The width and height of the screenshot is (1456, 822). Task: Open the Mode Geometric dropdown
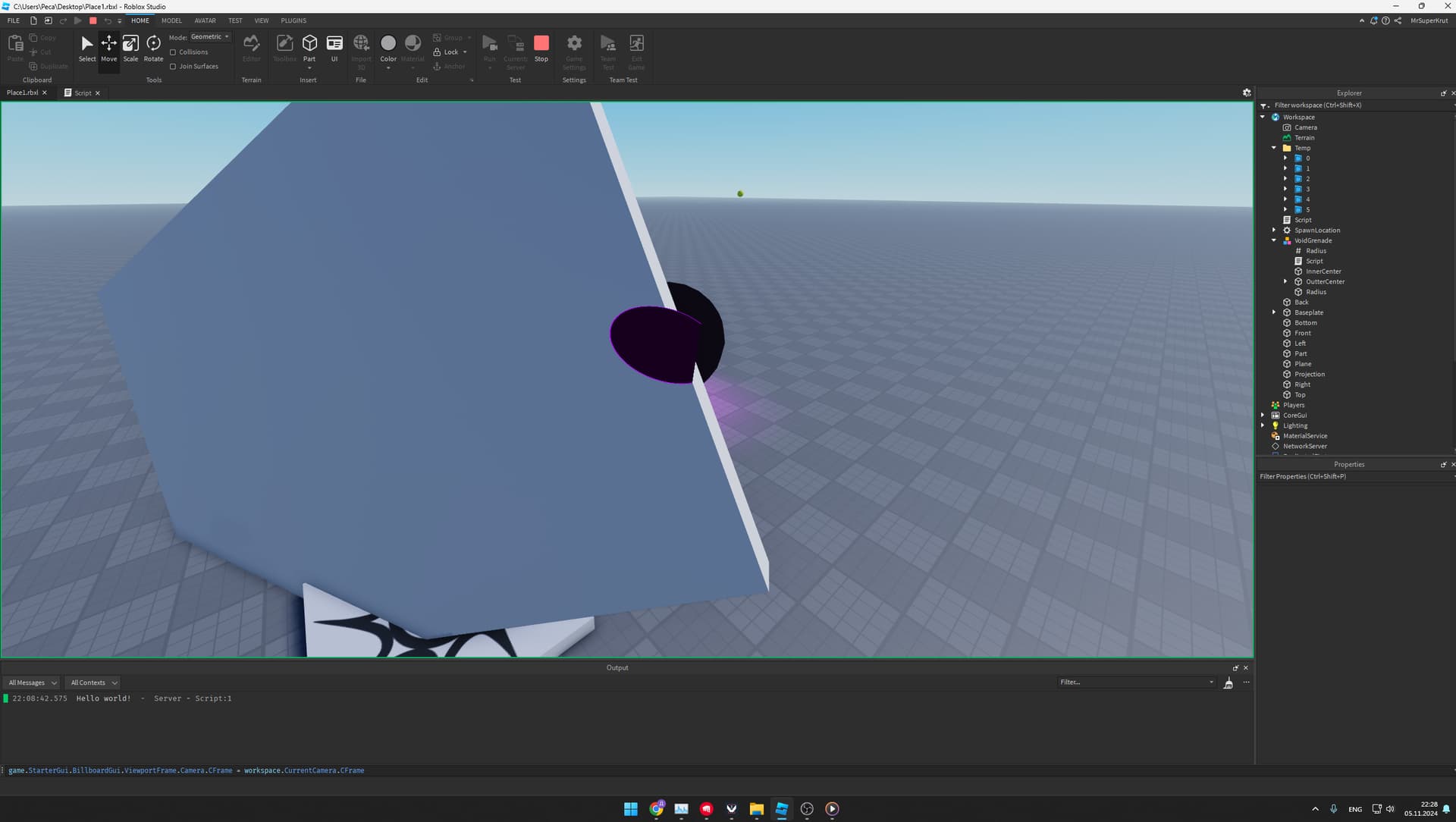[209, 36]
